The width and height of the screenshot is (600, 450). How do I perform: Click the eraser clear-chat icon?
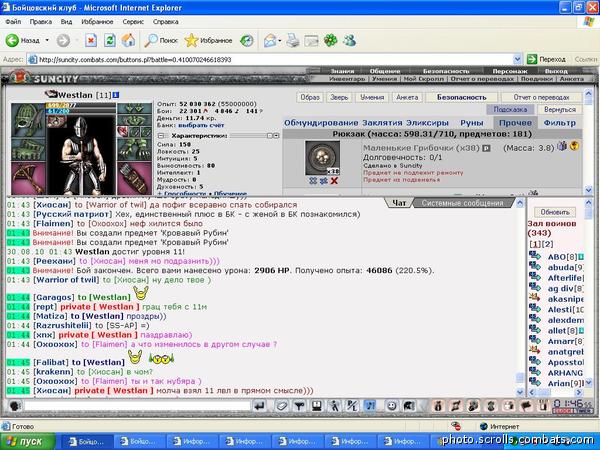coord(282,406)
